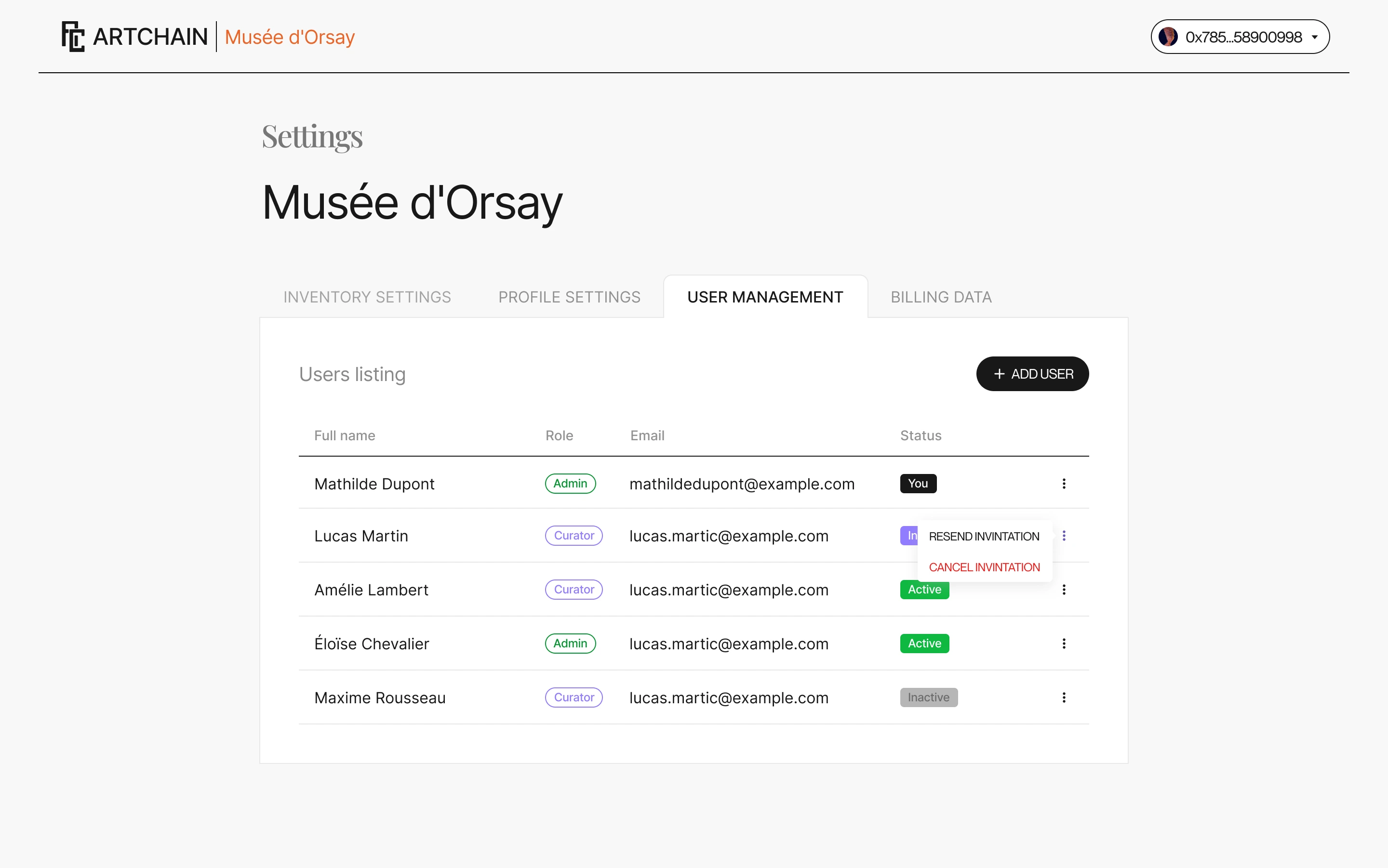This screenshot has height=868, width=1388.
Task: Open the Billing Data tab
Action: [941, 297]
